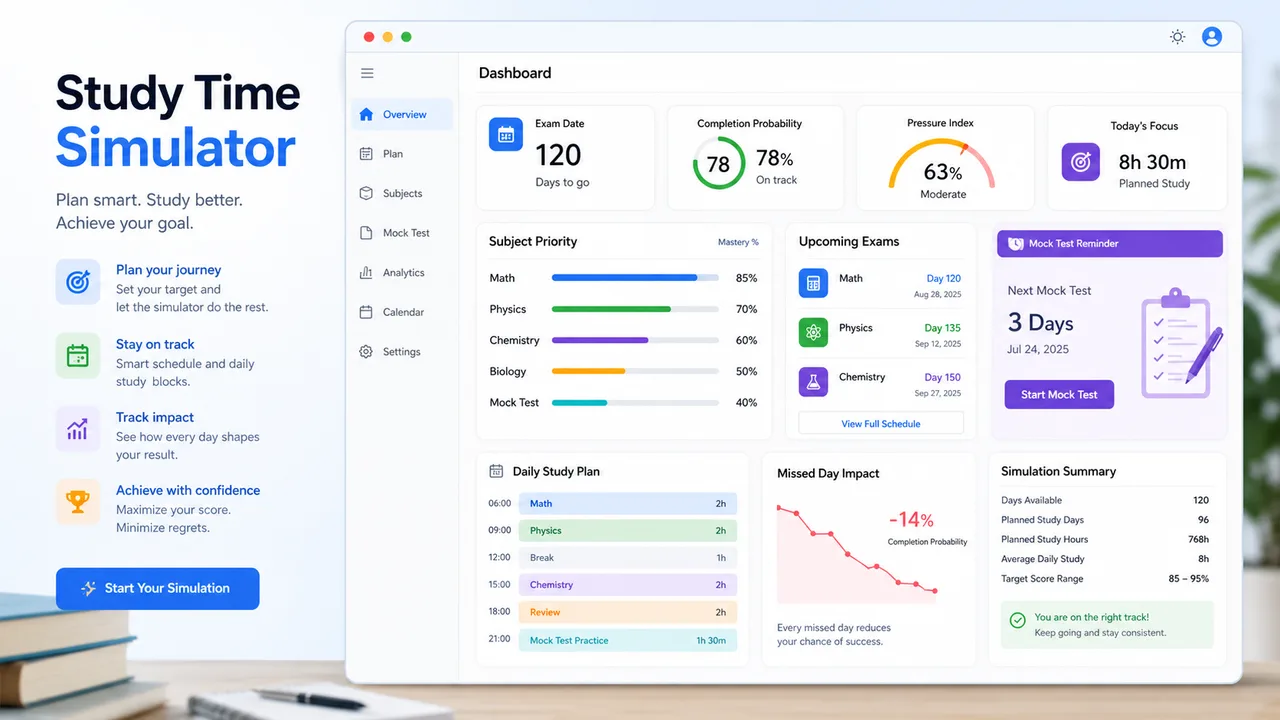Image resolution: width=1280 pixels, height=720 pixels.
Task: Click the Jul 24, 2025 mock test date
Action: 1038,349
